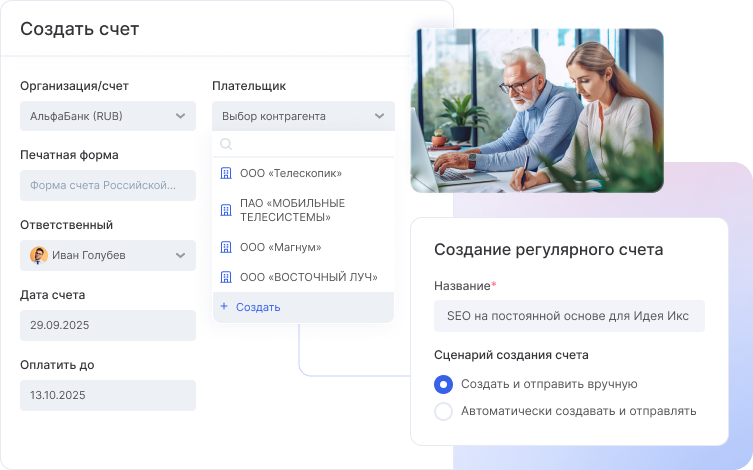Screen dimensions: 753x470
Task: Click the Печатная форма input field
Action: click(108, 185)
